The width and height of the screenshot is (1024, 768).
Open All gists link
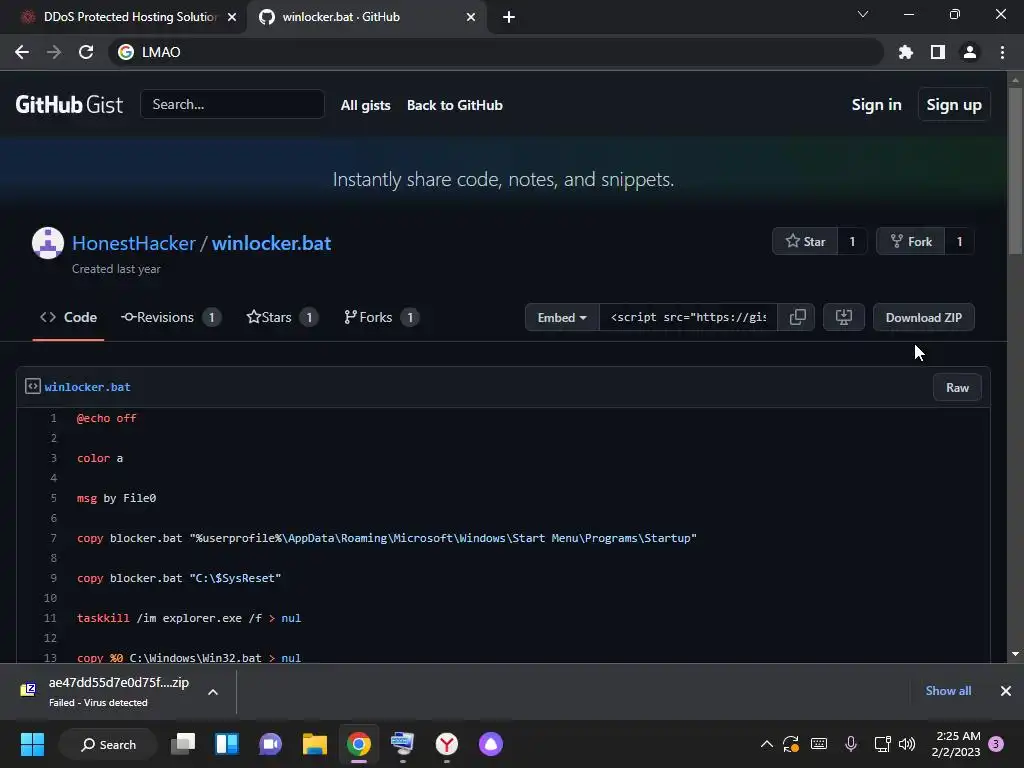(x=366, y=105)
